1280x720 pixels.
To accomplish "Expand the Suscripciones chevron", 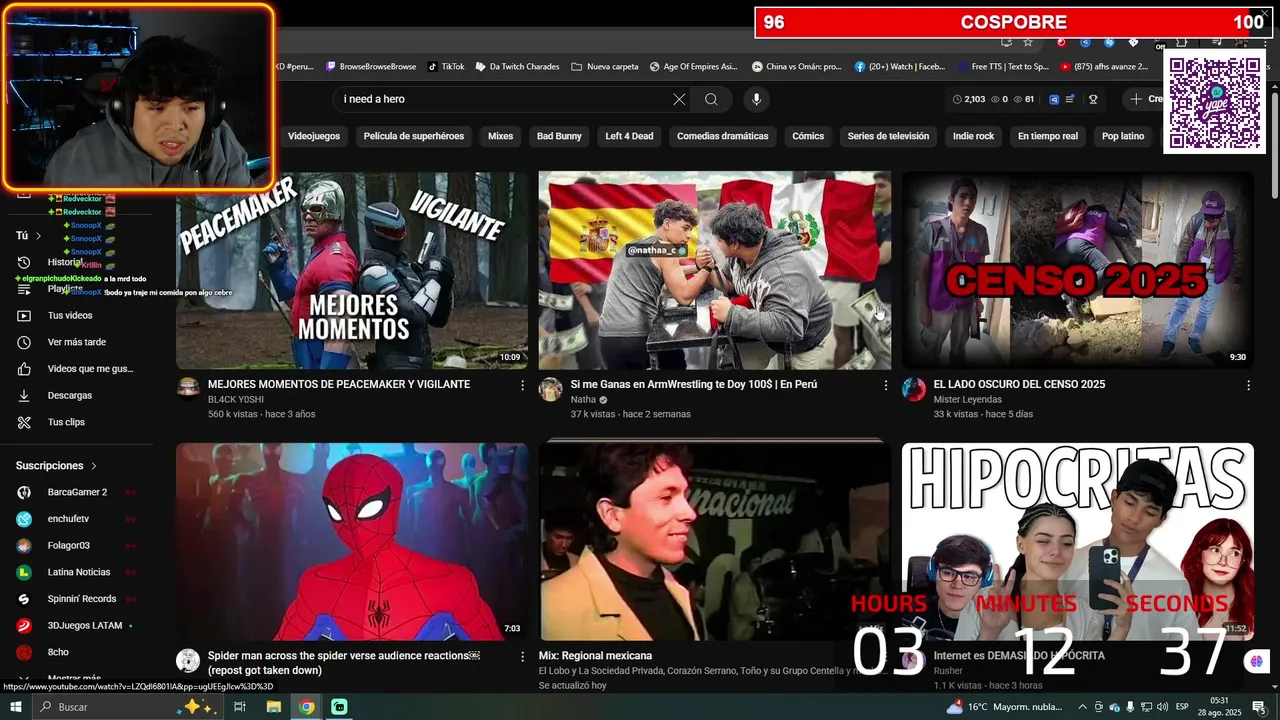I will [94, 466].
